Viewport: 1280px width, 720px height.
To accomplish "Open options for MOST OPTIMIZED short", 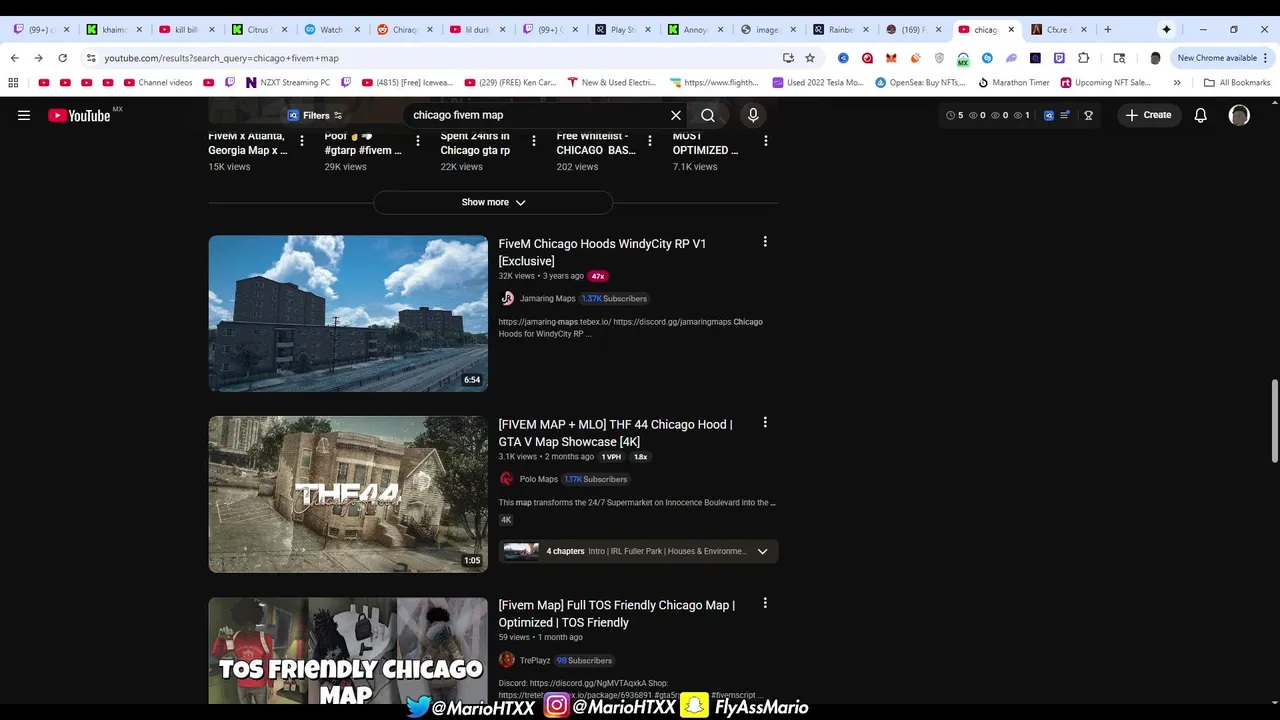I will click(x=766, y=142).
